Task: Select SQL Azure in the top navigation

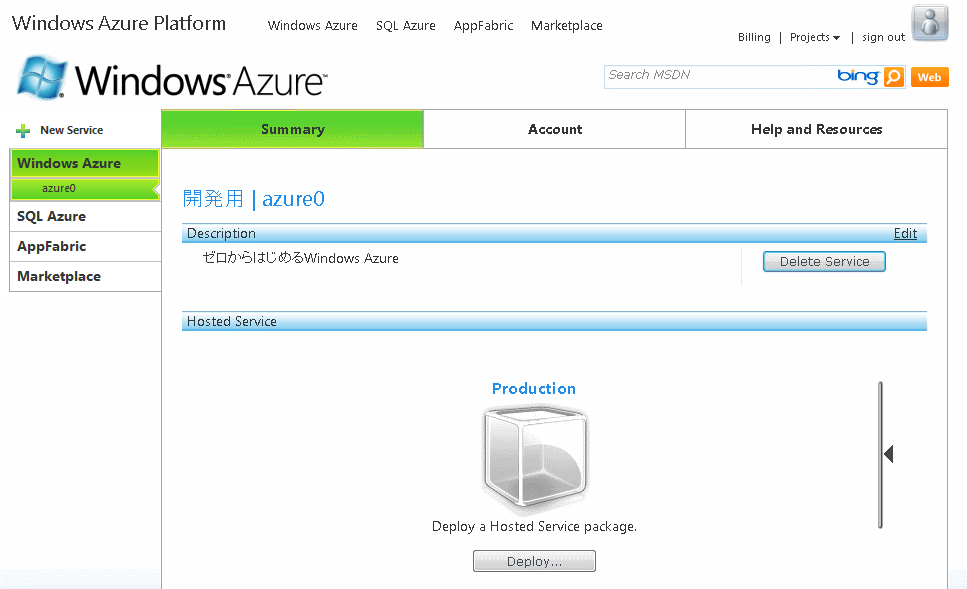Action: (406, 25)
